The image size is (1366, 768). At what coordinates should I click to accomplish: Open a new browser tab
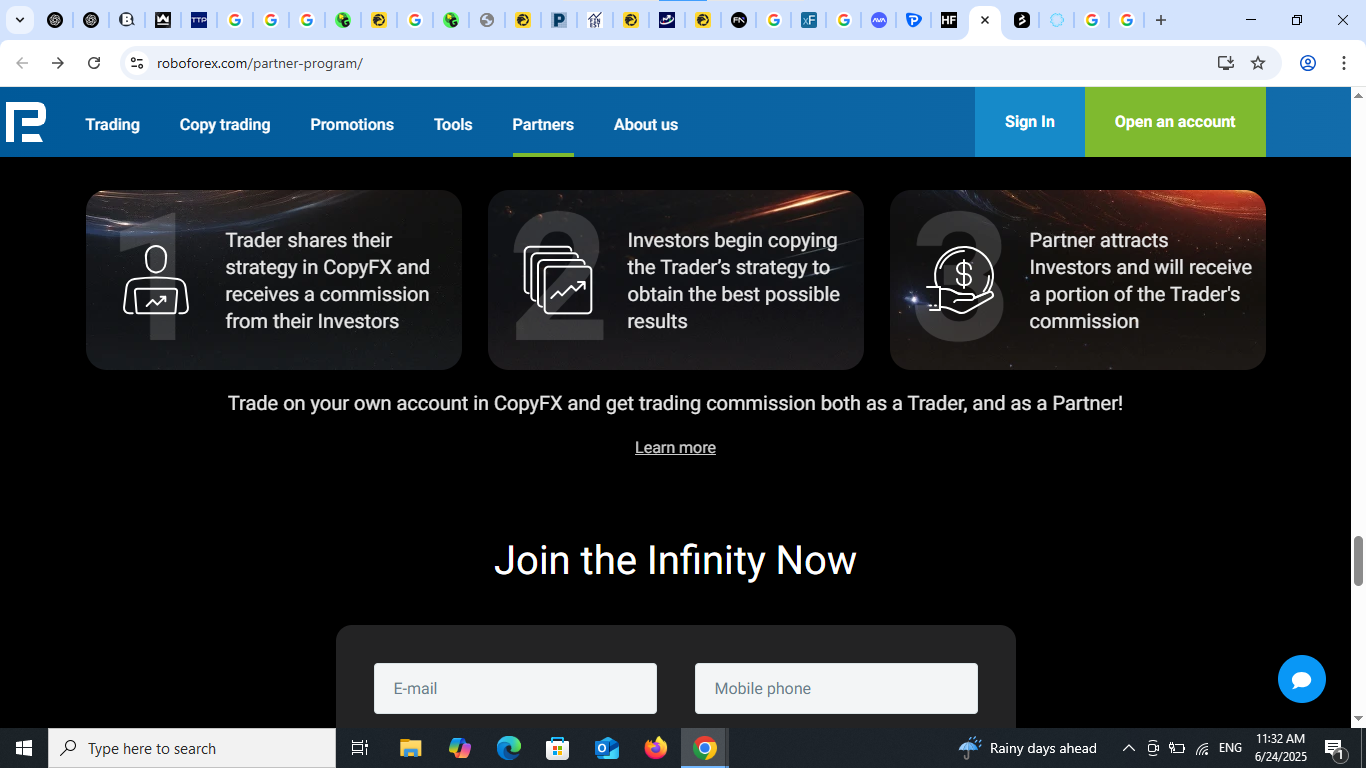1160,20
